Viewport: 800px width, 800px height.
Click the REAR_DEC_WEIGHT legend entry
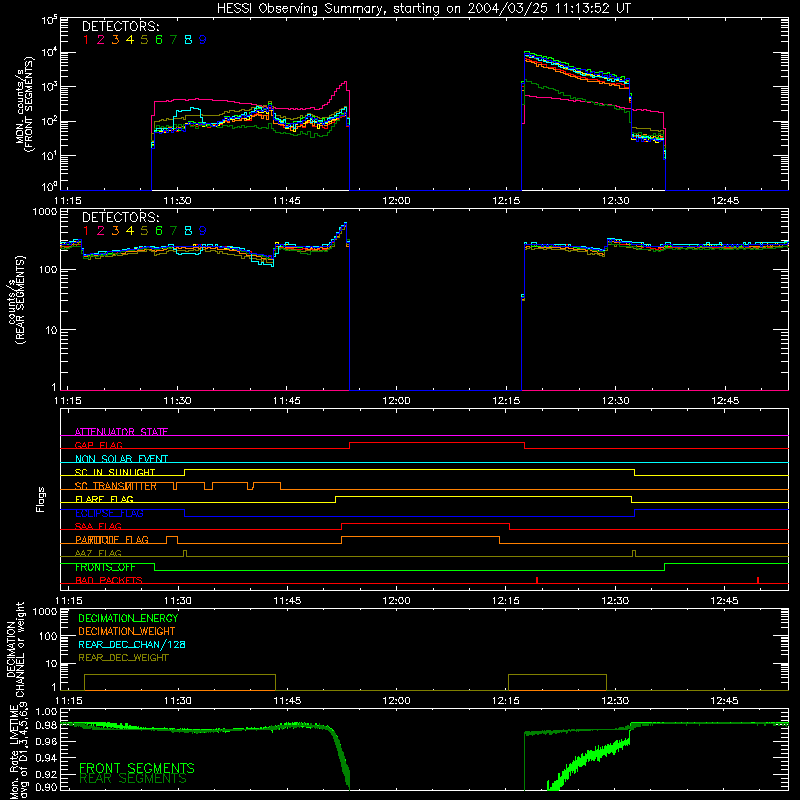click(x=123, y=658)
